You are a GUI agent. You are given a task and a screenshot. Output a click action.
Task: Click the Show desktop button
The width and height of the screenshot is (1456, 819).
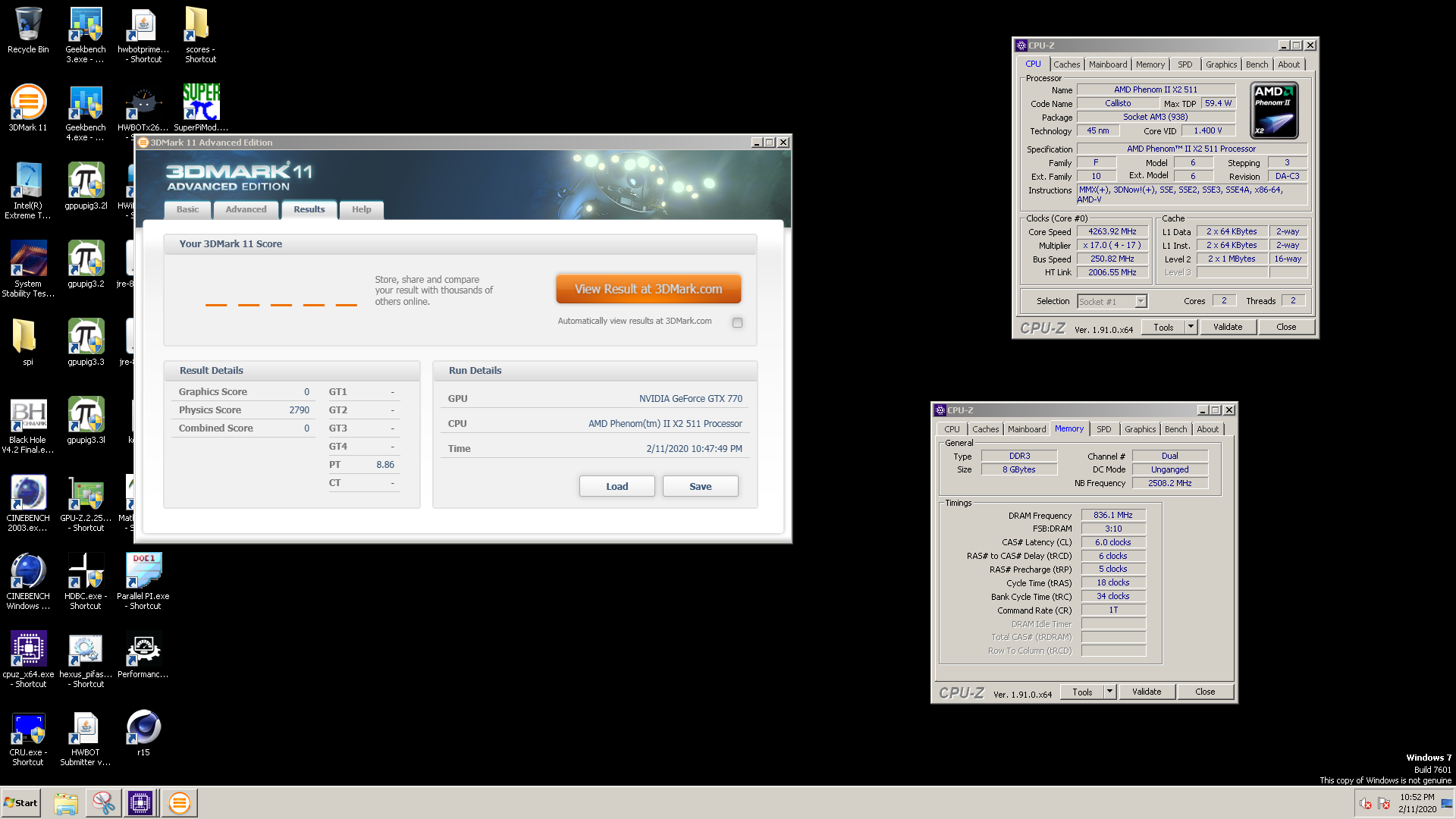pyautogui.click(x=1448, y=803)
